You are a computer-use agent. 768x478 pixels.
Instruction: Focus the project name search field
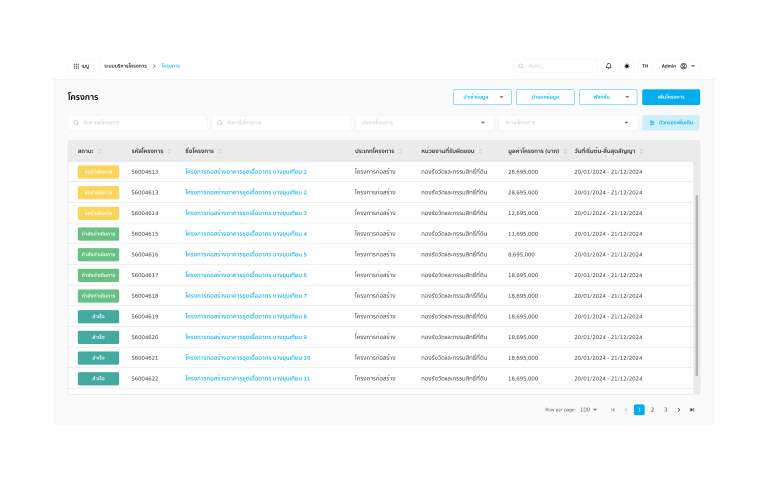281,123
